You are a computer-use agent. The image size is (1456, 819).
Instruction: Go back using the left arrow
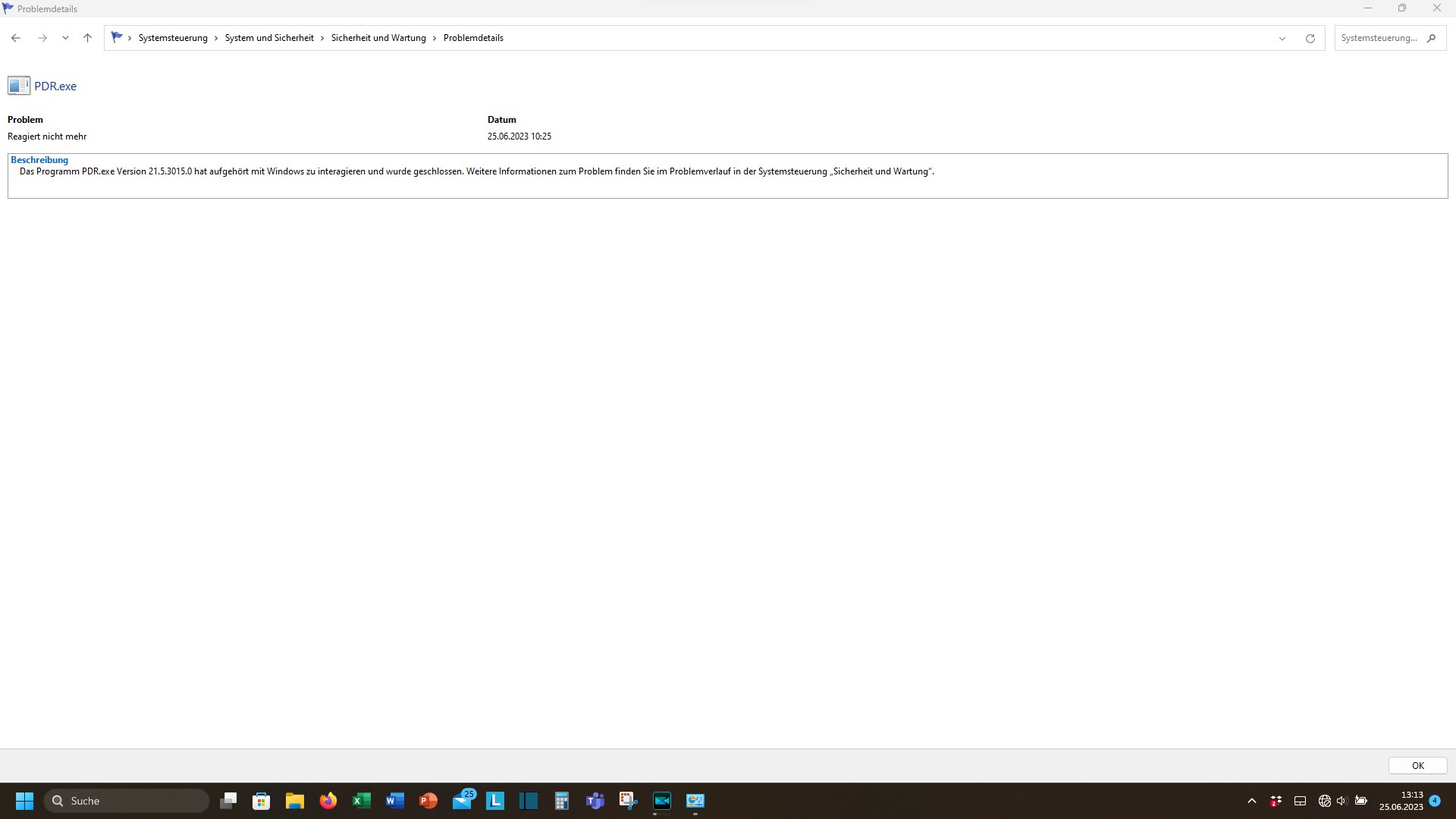coord(16,38)
